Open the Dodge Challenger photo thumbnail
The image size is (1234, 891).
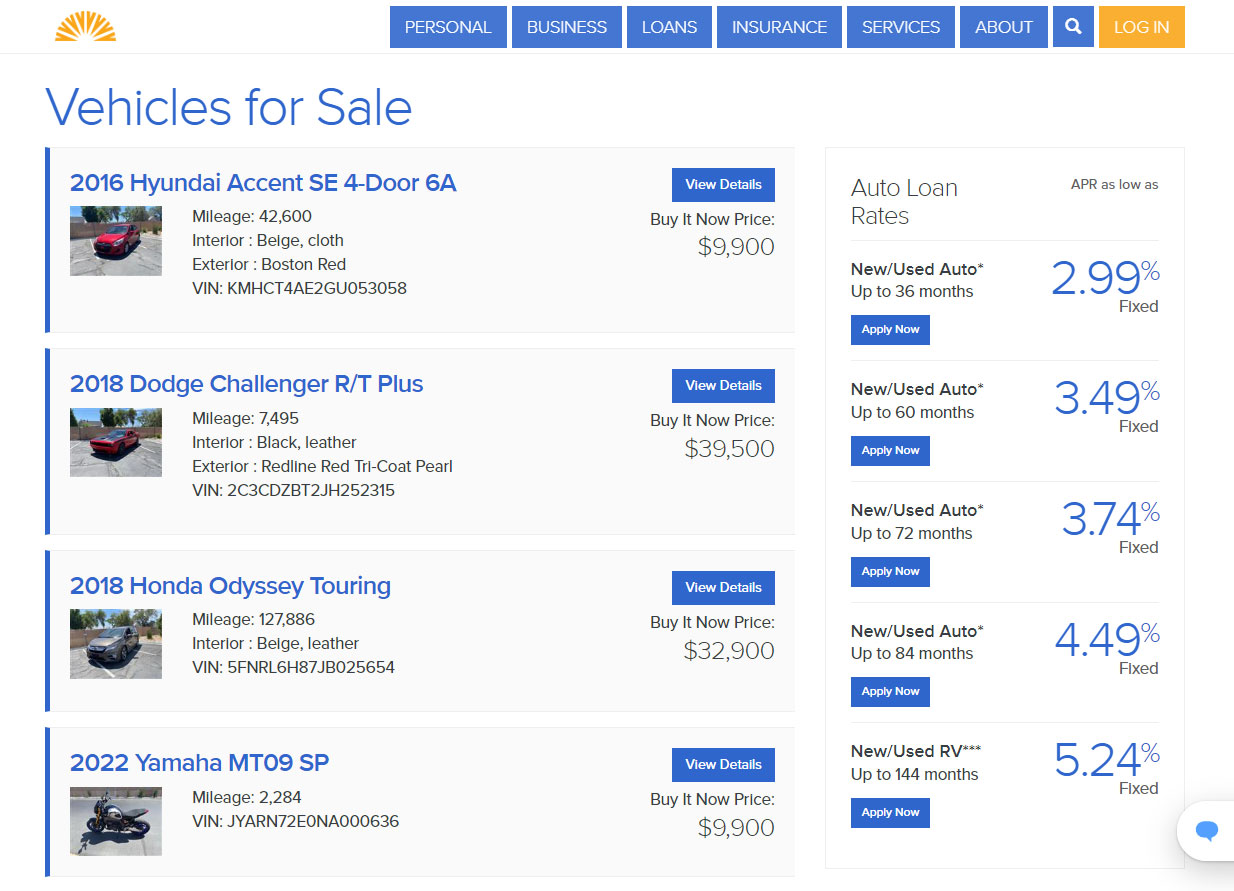tap(116, 442)
